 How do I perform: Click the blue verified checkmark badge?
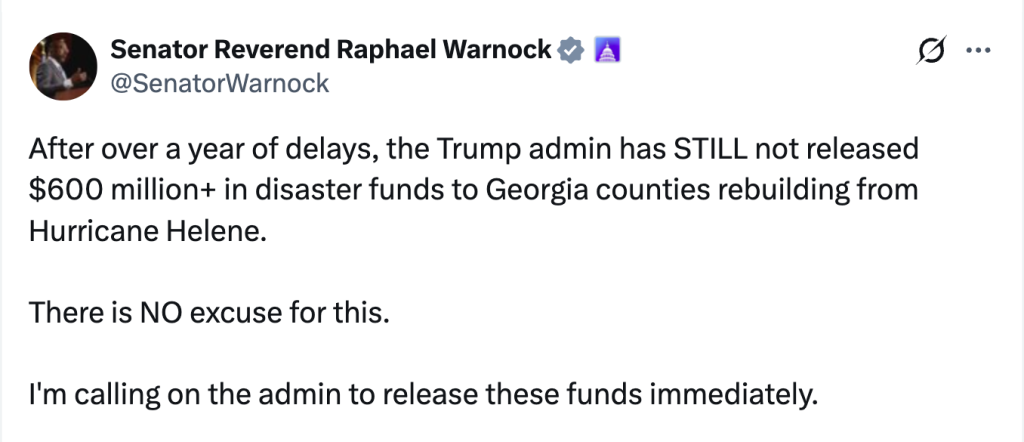(570, 48)
